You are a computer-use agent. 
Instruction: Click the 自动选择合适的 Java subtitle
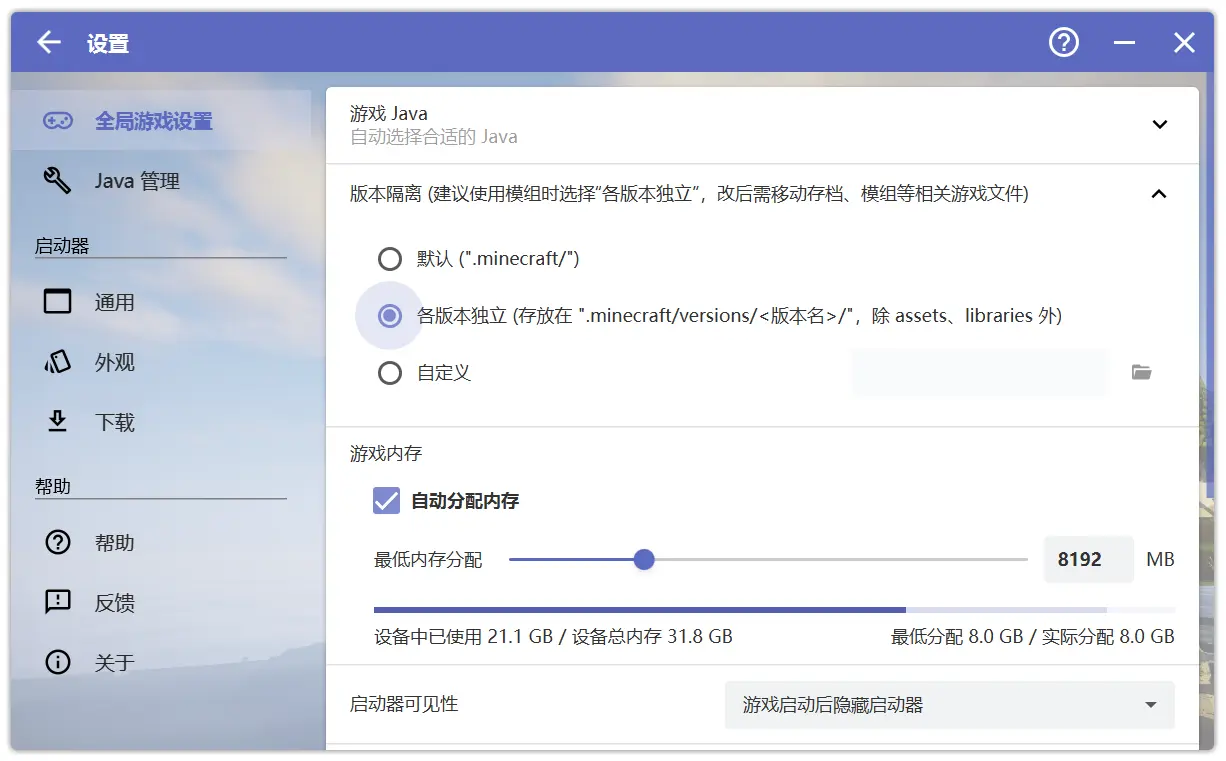tap(434, 137)
